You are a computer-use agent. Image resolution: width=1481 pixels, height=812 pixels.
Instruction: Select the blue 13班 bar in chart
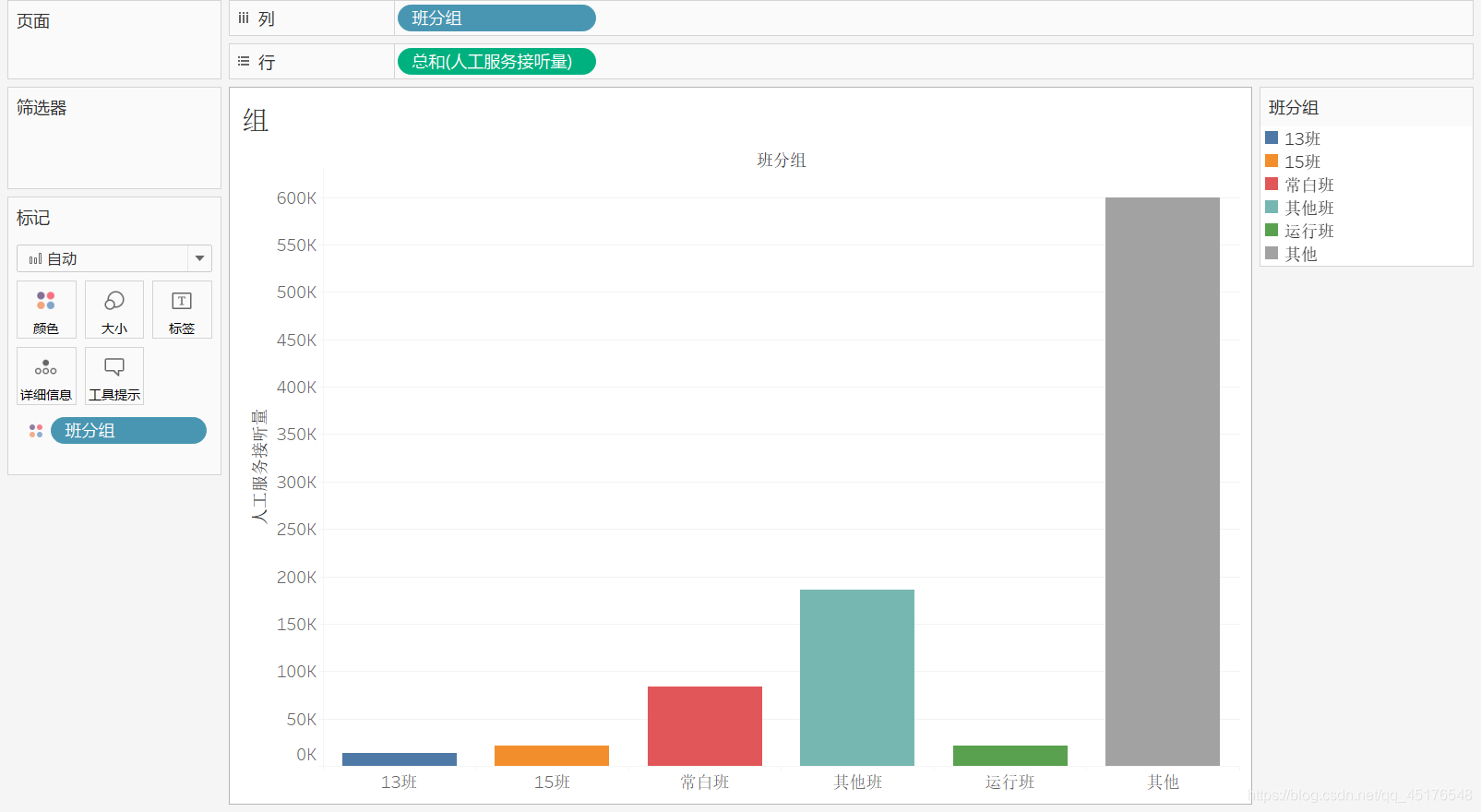[400, 759]
